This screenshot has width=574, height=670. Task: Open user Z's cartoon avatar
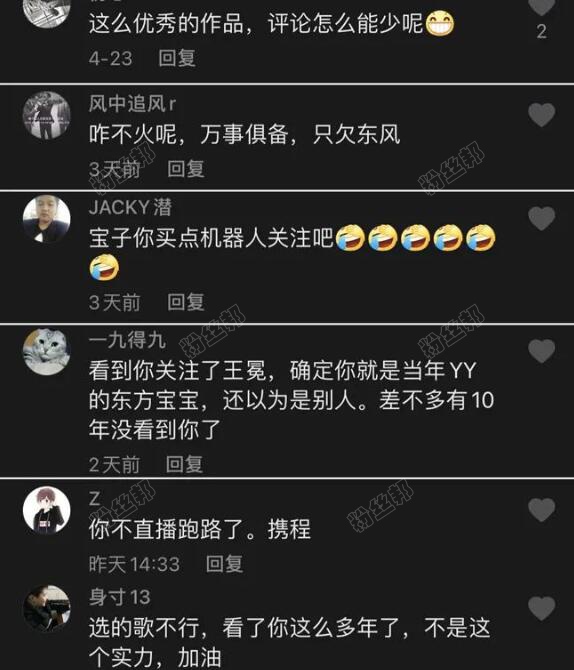(x=46, y=510)
